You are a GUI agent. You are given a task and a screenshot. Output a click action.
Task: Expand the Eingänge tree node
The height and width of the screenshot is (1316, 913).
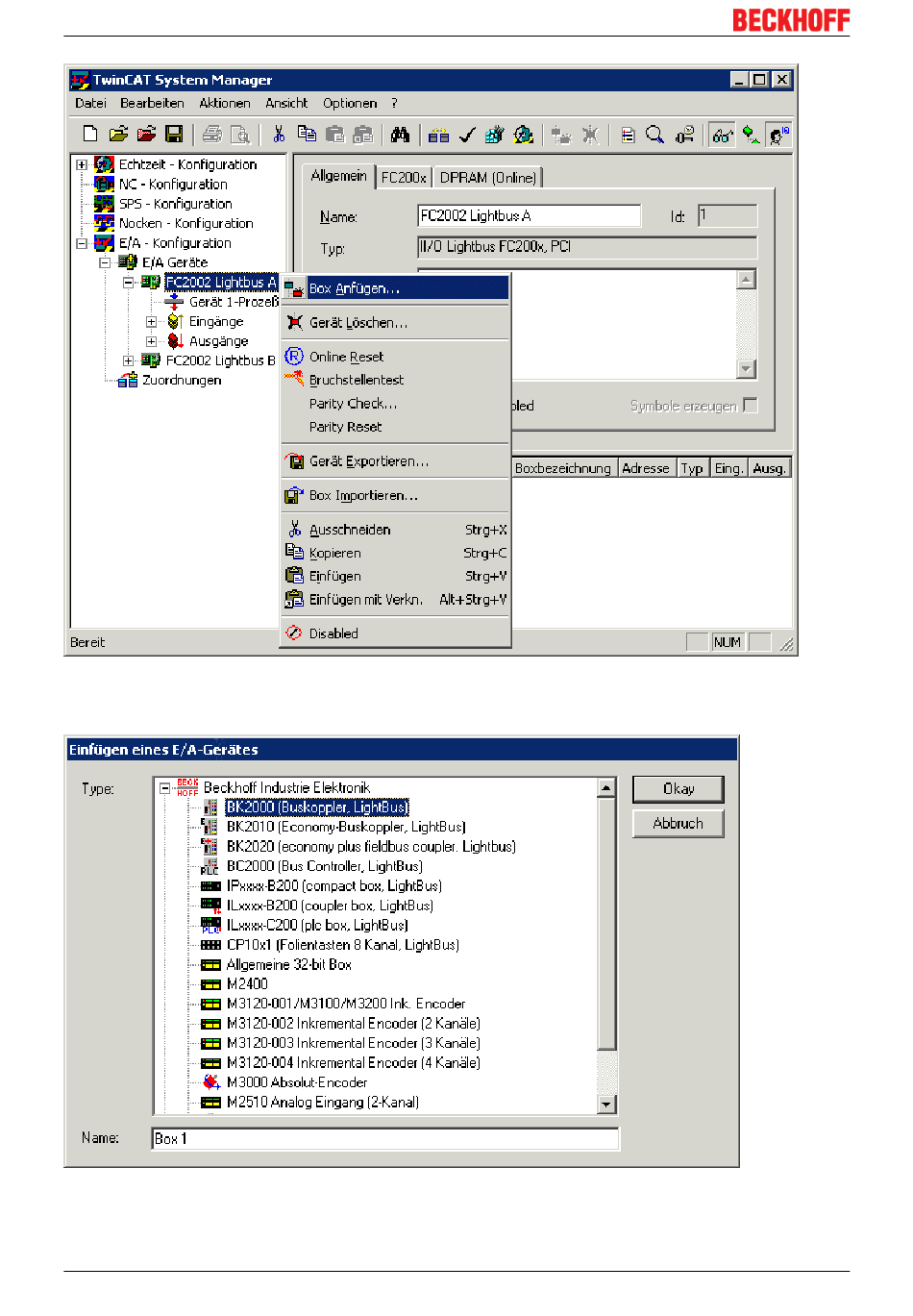pos(151,322)
